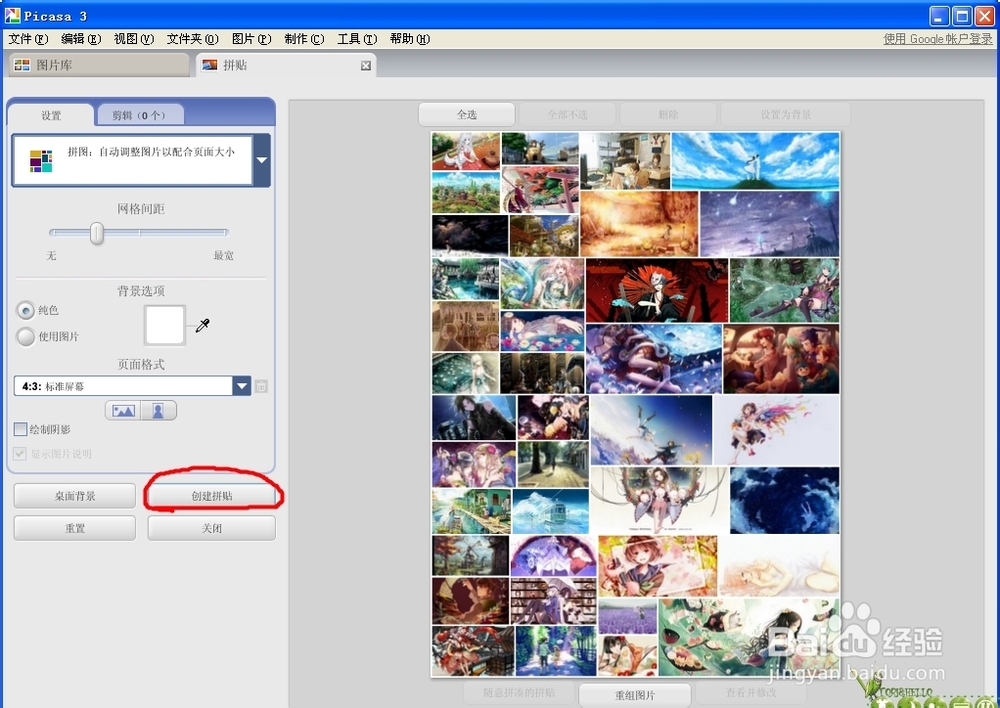Open the 编辑(E) menu
1000x708 pixels.
click(81, 39)
